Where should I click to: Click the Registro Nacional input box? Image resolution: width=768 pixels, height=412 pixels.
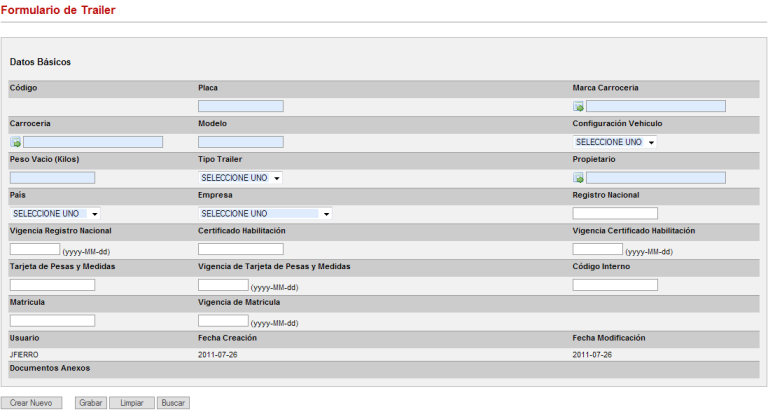click(615, 214)
